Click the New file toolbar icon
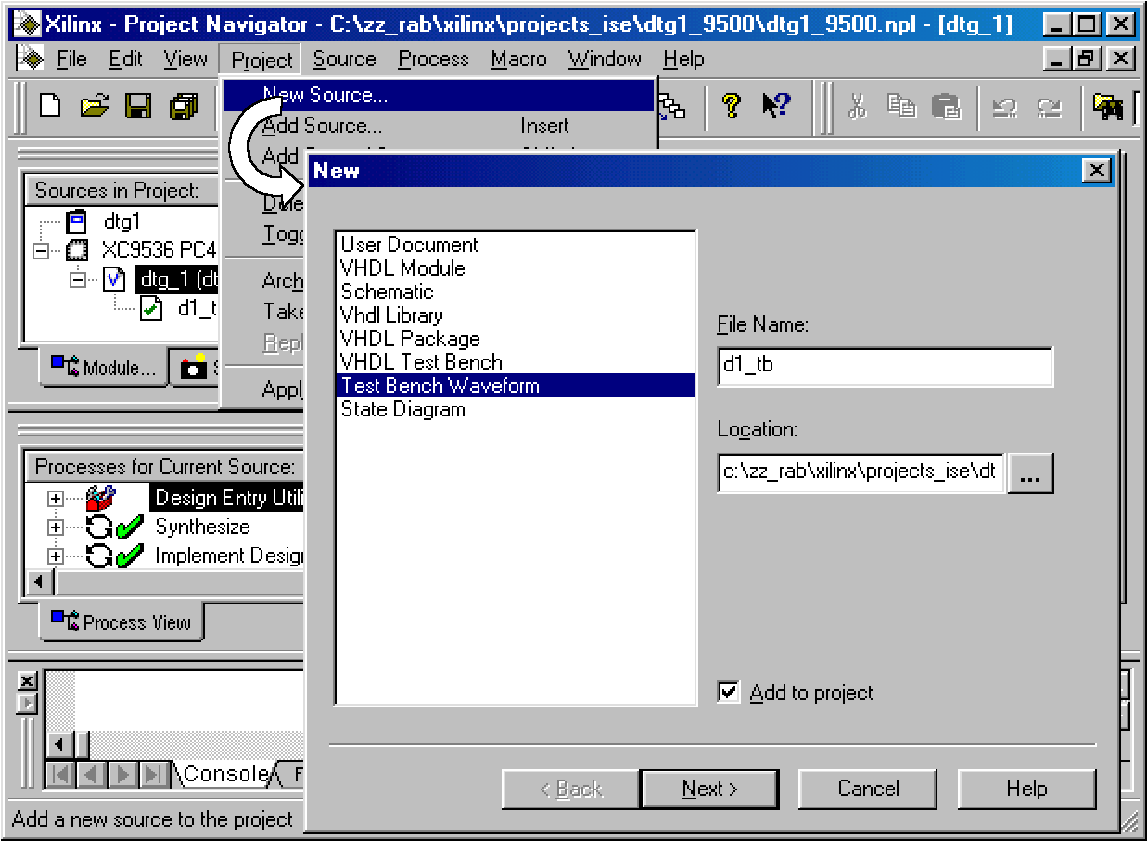 [51, 105]
